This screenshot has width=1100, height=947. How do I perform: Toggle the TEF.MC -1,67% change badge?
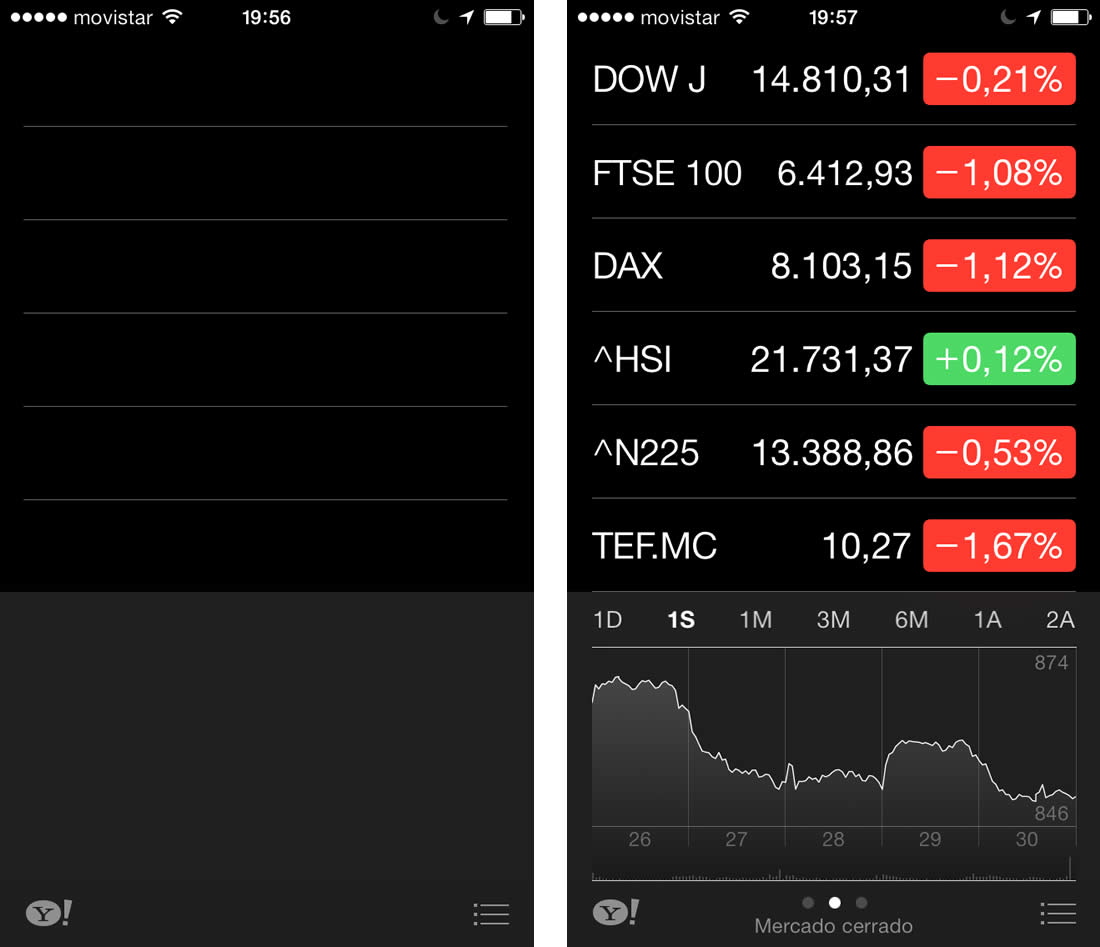(x=998, y=546)
